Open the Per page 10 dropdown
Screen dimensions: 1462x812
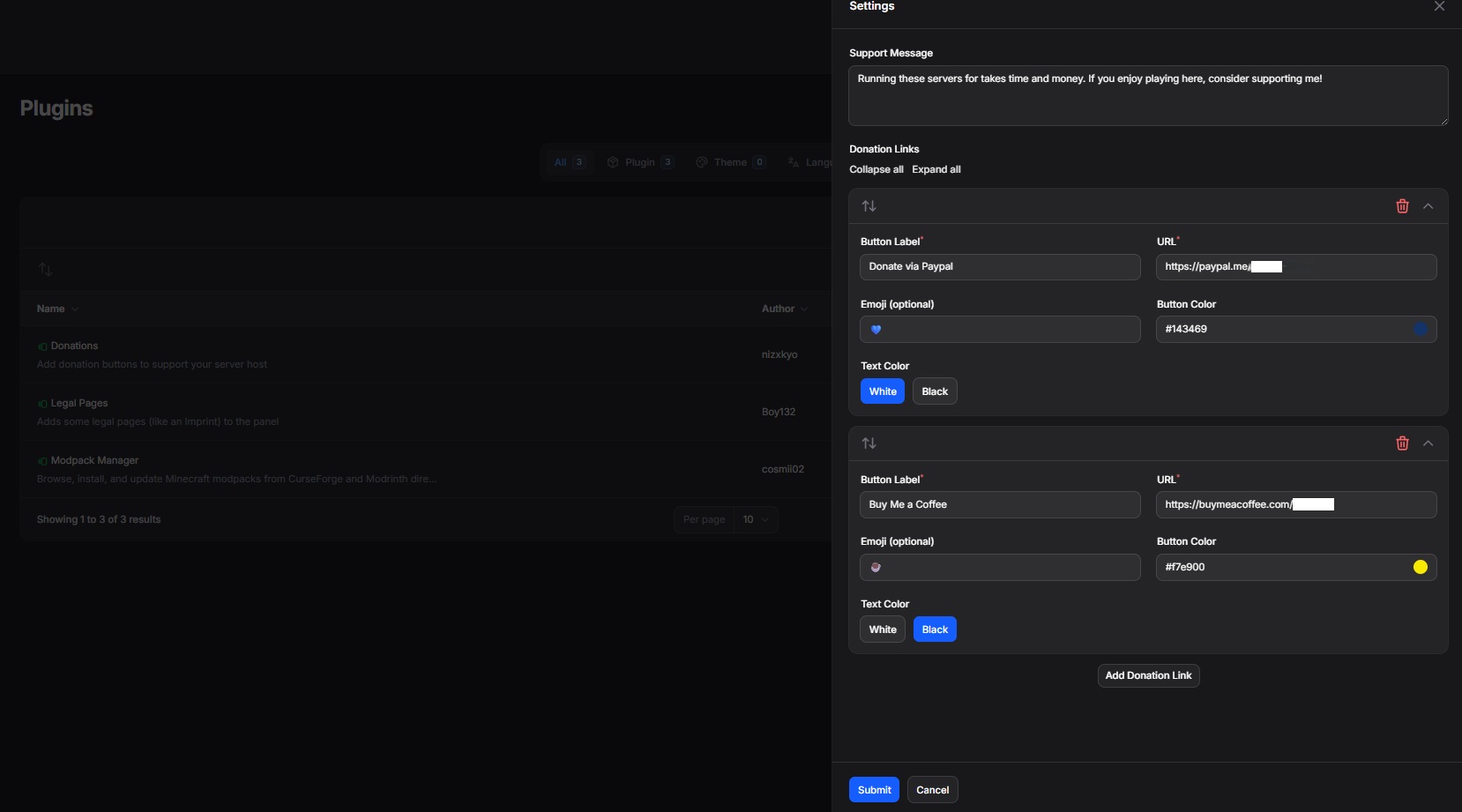click(756, 519)
